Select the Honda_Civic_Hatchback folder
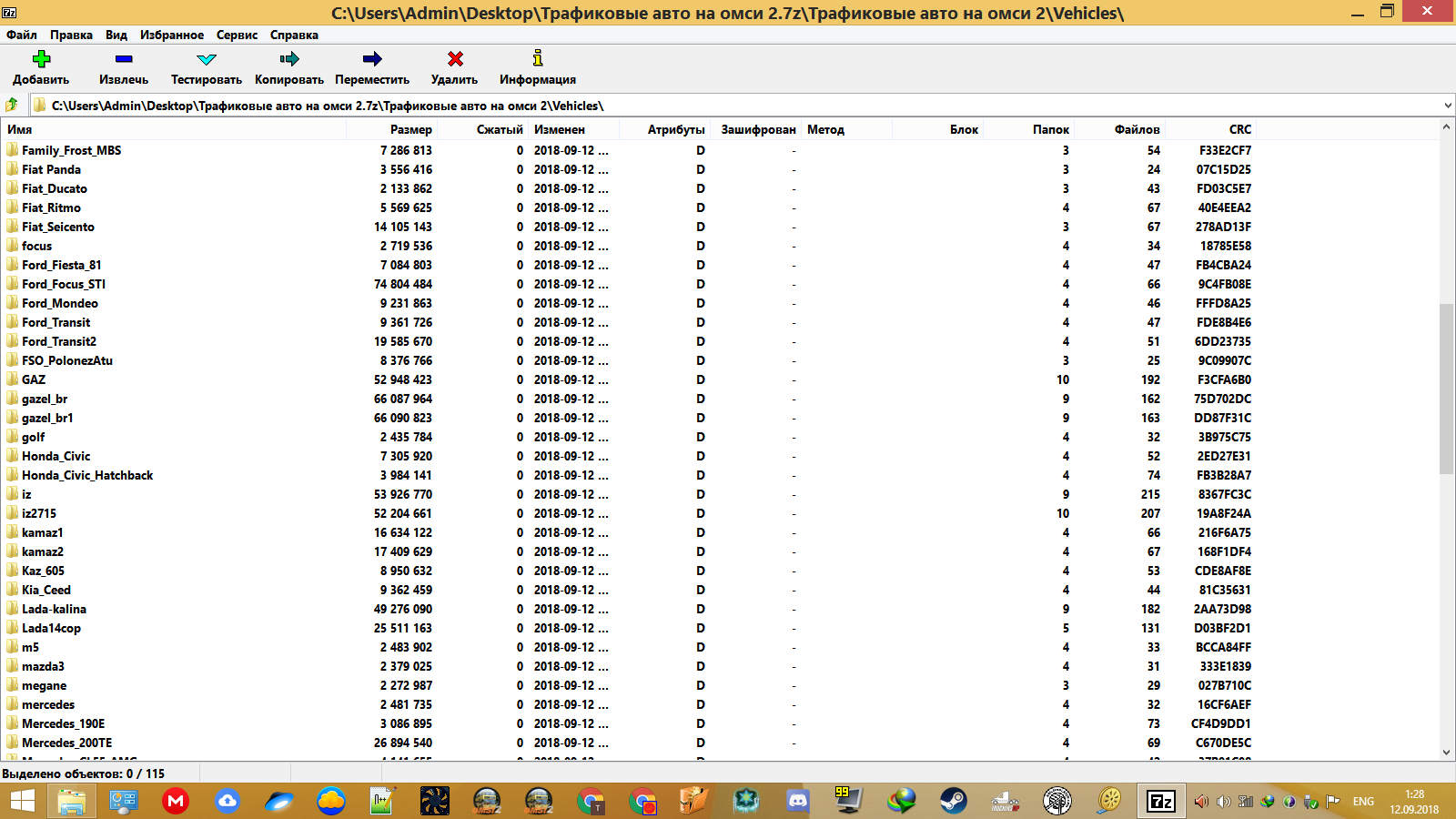Screen dimensions: 1456x819 point(87,475)
